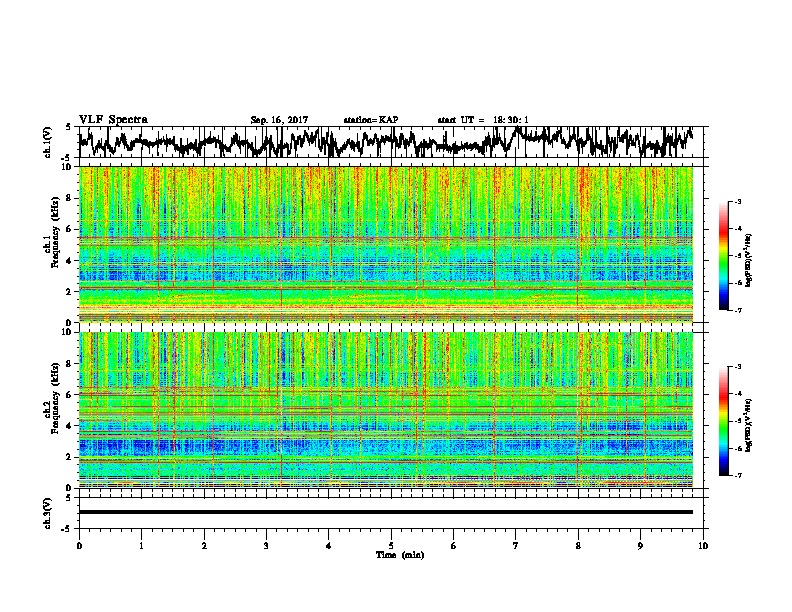Image resolution: width=792 pixels, height=612 pixels.
Task: Select the date text "Sep. 16, 2017"
Action: 279,120
